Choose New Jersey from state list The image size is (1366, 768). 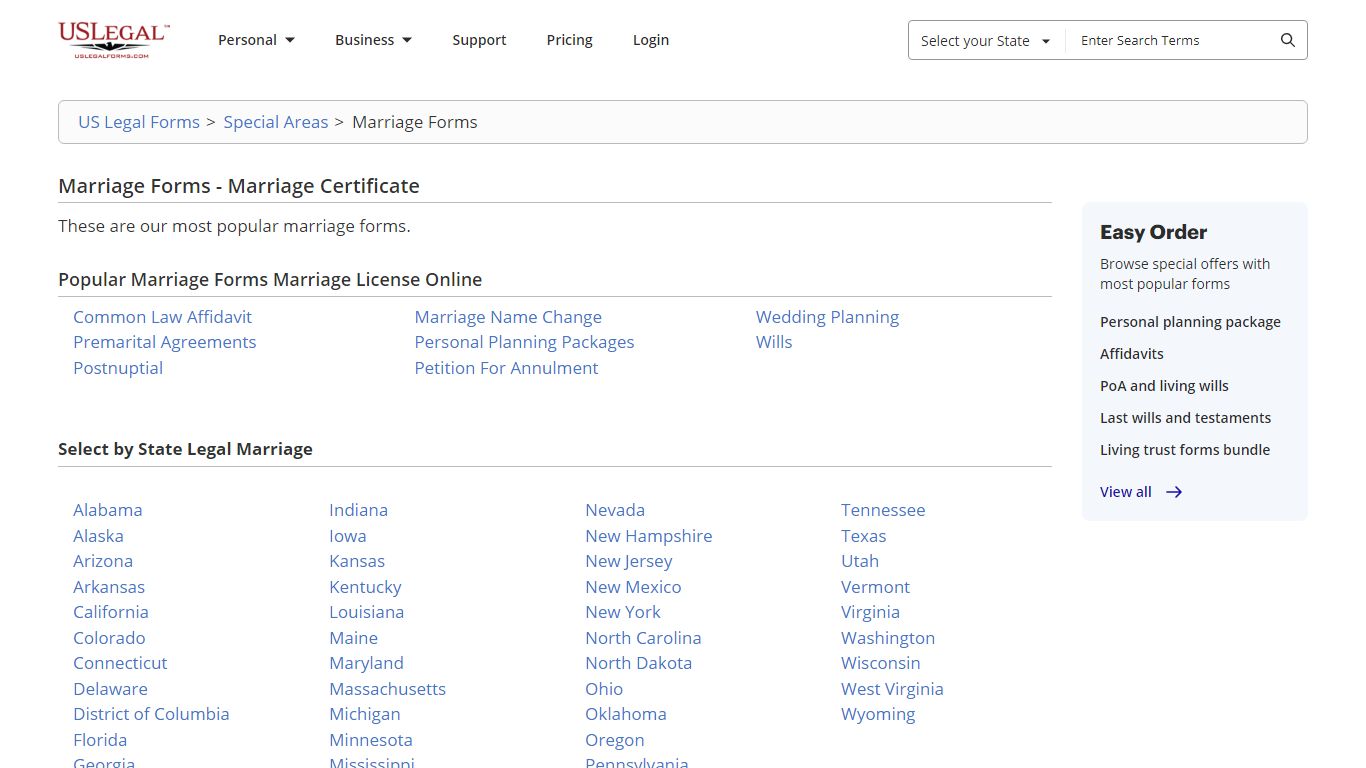click(629, 561)
